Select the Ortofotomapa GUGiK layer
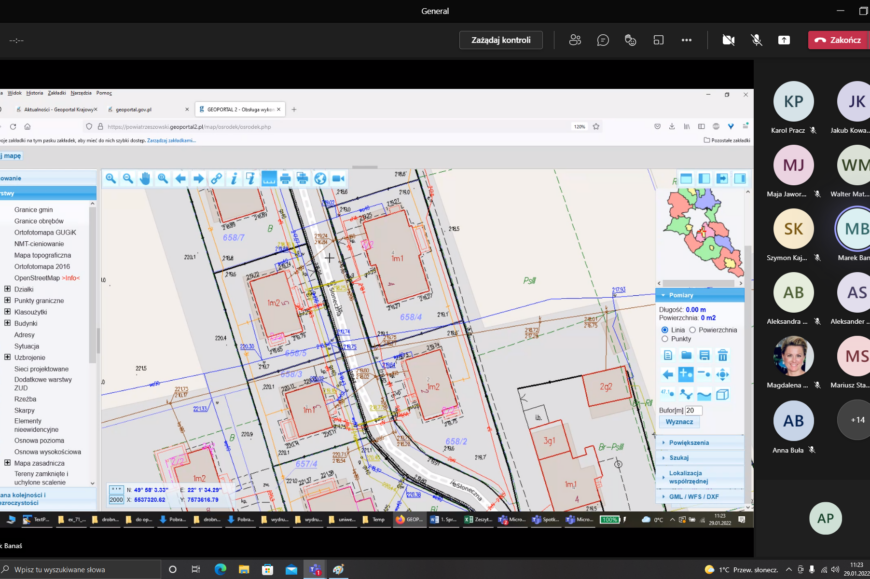870x579 pixels. coord(45,232)
